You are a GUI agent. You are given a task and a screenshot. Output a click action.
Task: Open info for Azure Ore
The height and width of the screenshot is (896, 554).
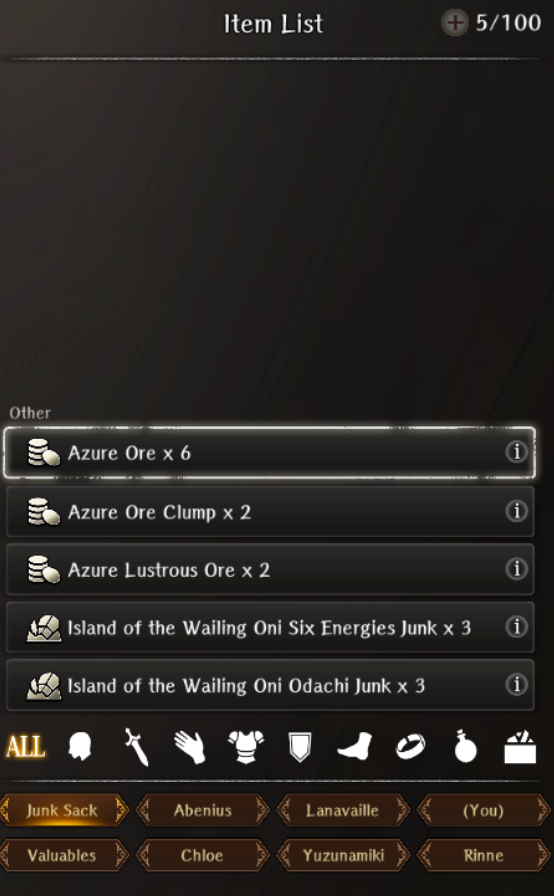coord(516,452)
